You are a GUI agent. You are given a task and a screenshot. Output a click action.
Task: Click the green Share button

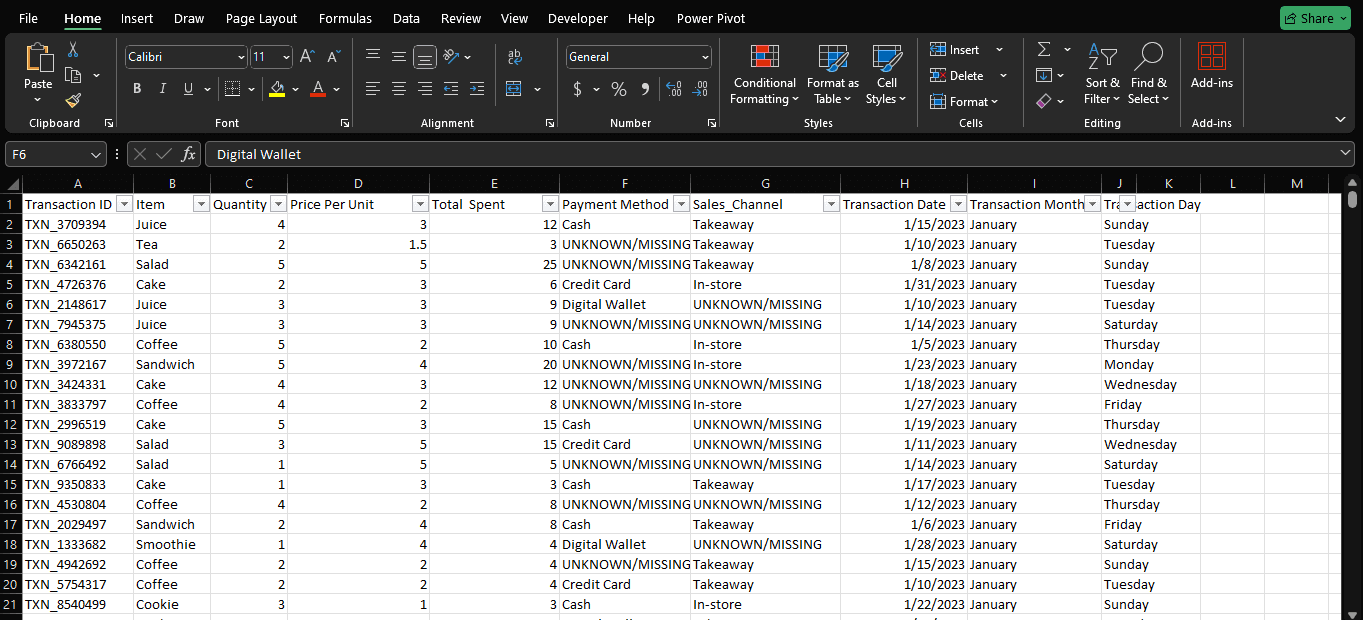1314,18
